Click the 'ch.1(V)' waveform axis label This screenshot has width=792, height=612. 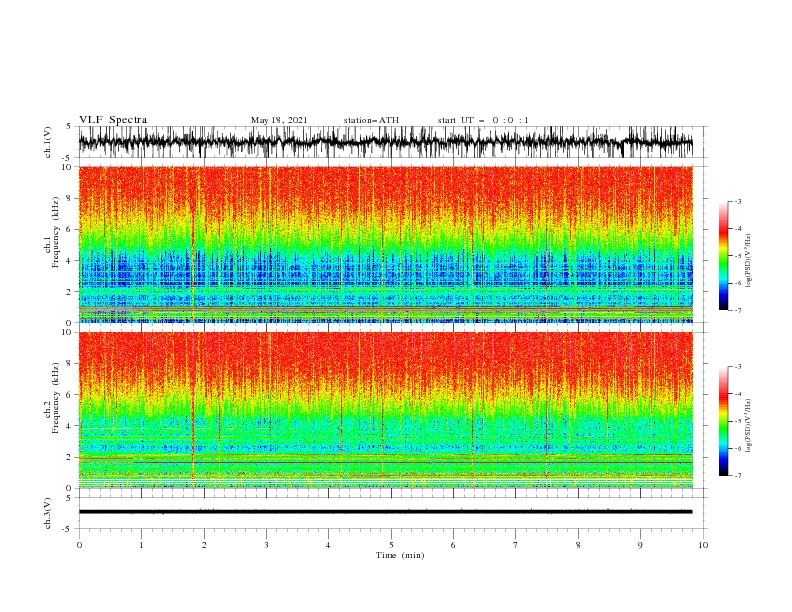[x=48, y=142]
